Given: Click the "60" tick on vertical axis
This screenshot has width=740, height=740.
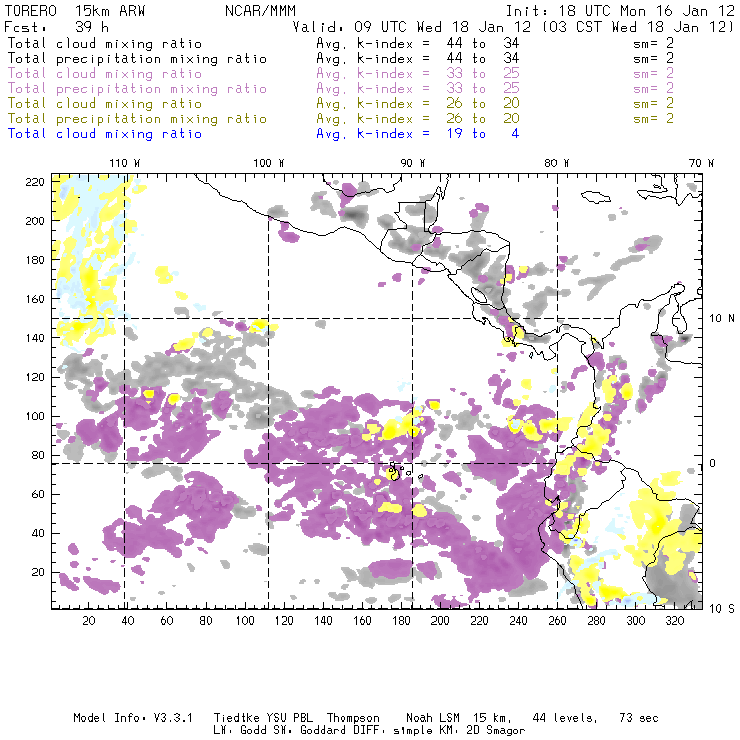Looking at the screenshot, I should pyautogui.click(x=38, y=494).
